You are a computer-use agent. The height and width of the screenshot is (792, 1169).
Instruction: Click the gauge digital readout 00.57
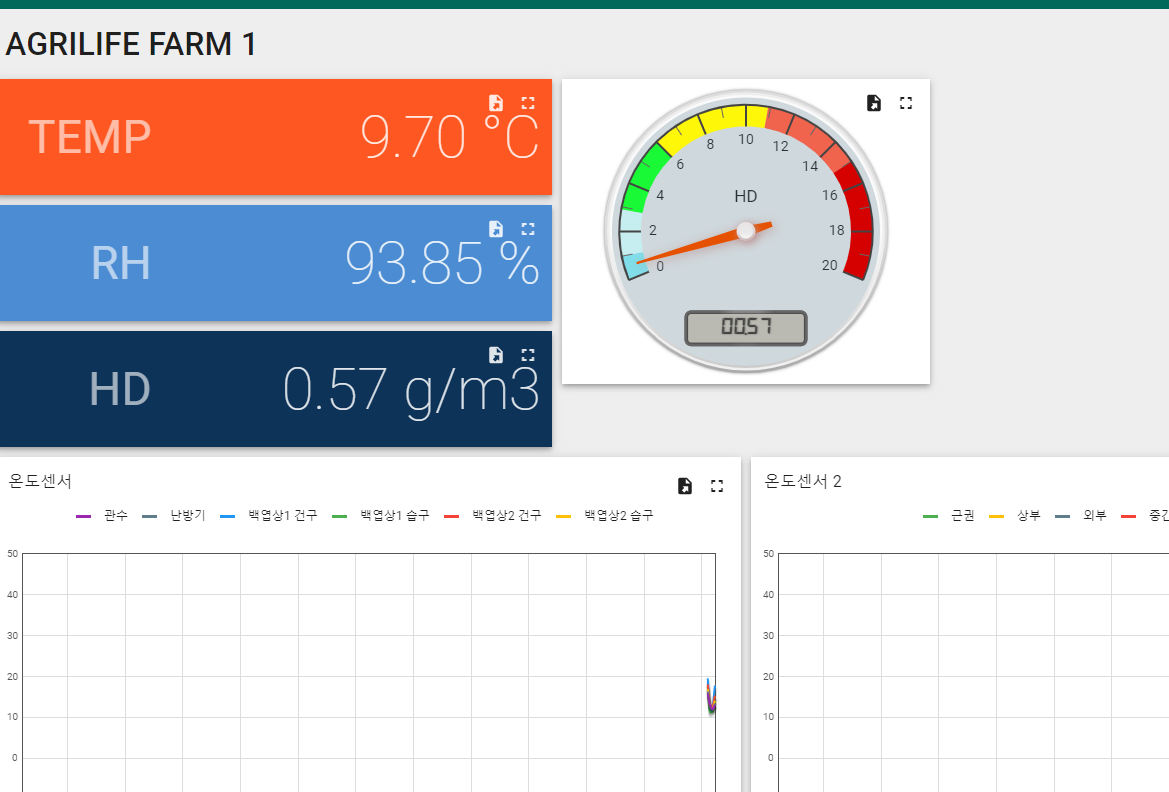(x=746, y=327)
